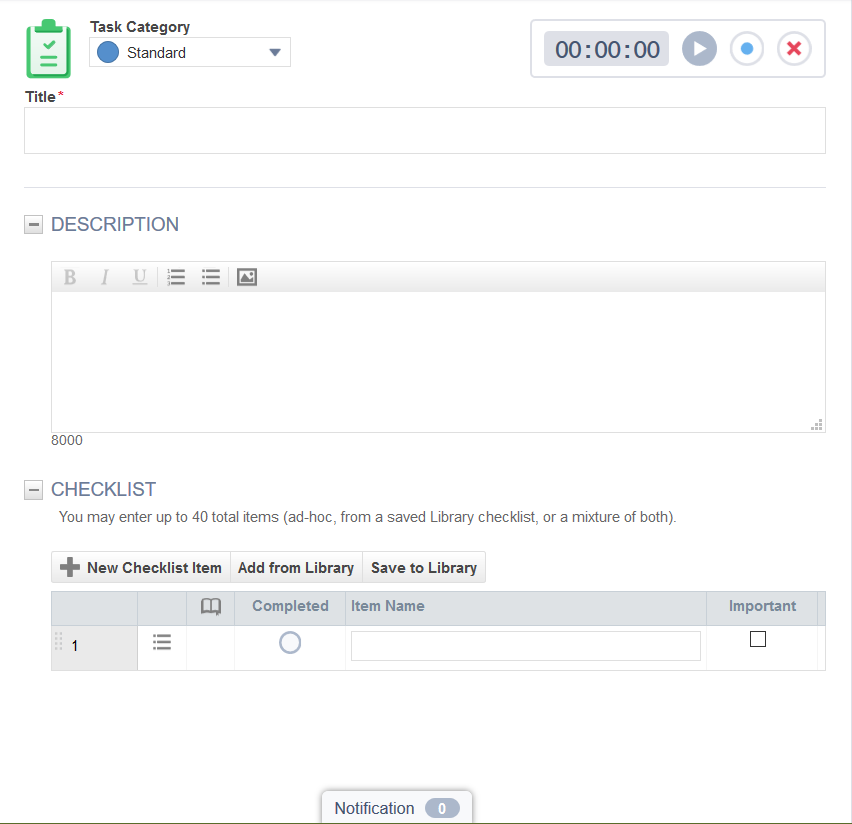Image resolution: width=852 pixels, height=824 pixels.
Task: Collapse the CHECKLIST section
Action: (x=34, y=490)
